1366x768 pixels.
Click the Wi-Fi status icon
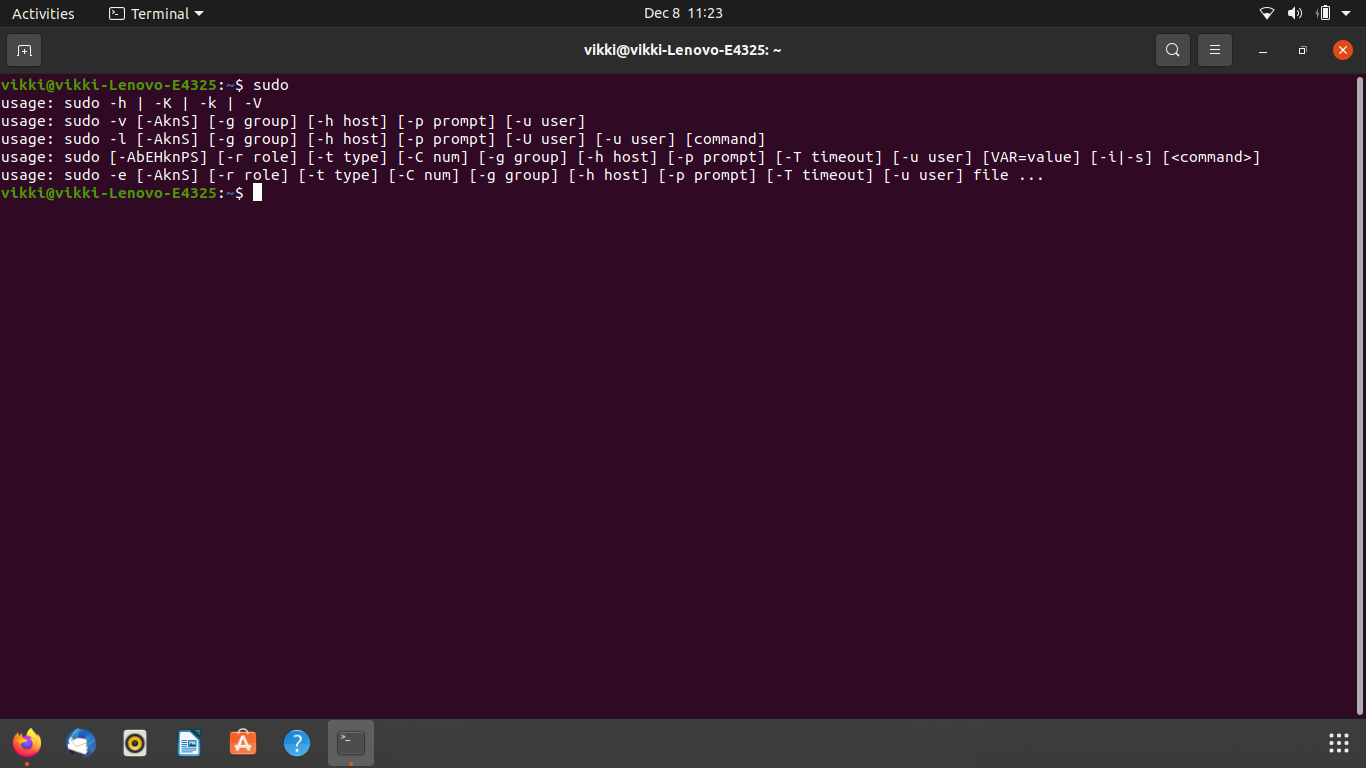(x=1267, y=13)
